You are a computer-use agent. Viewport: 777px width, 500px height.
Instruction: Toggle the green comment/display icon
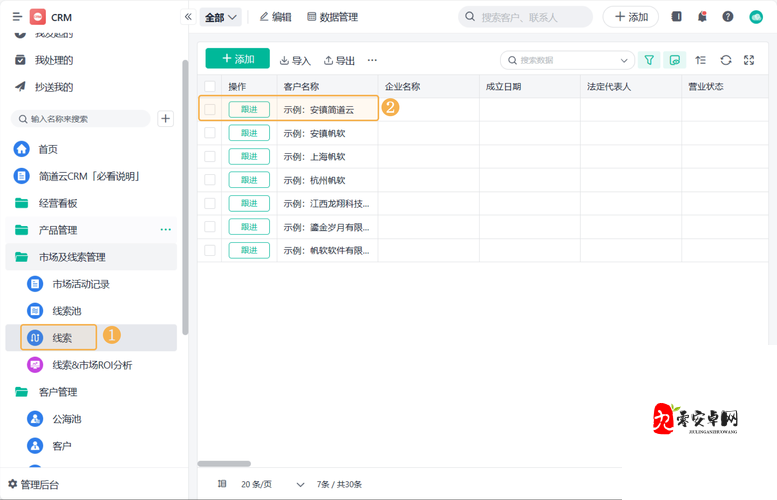(x=674, y=60)
